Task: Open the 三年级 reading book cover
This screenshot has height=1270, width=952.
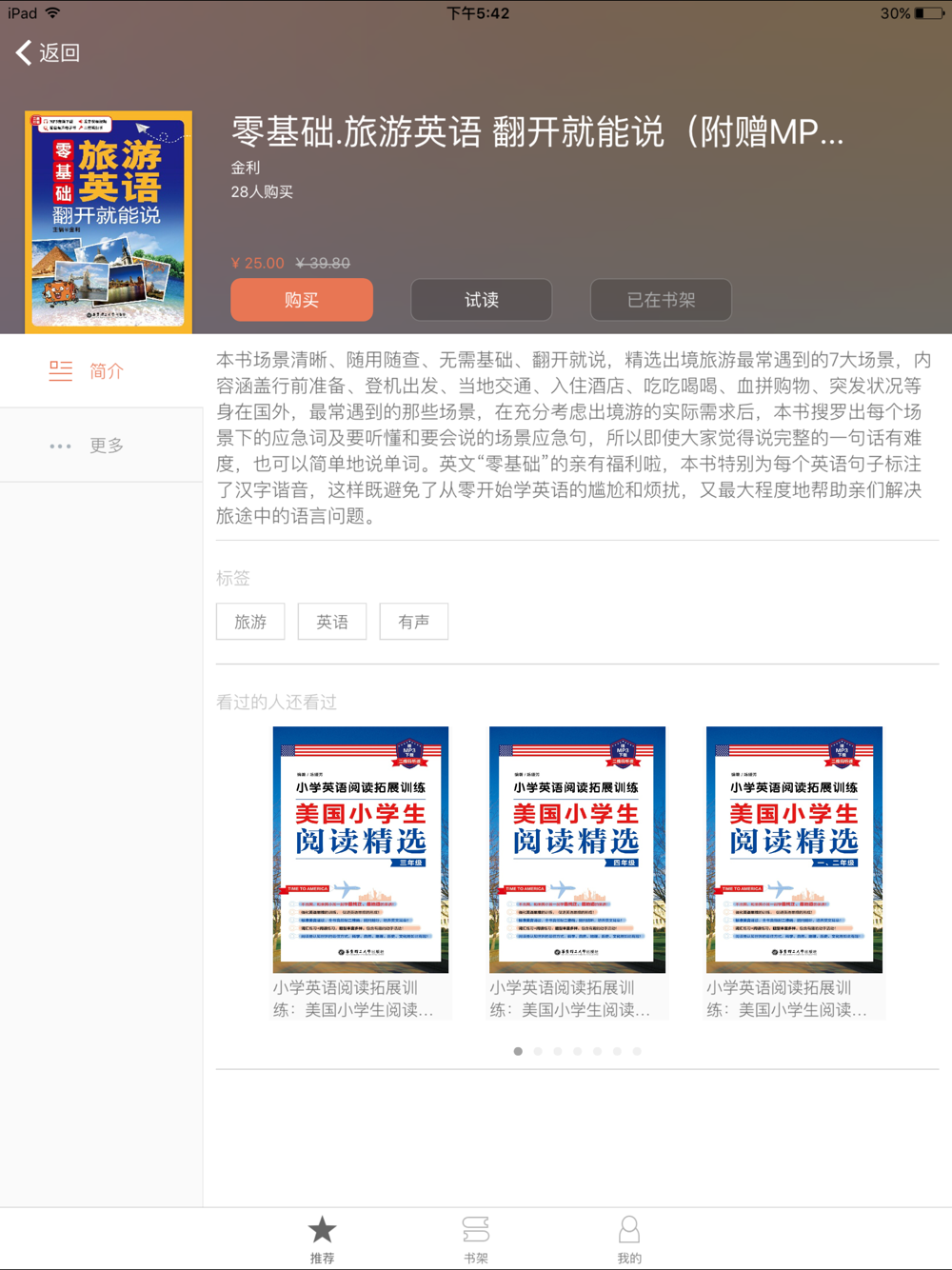Action: (361, 849)
